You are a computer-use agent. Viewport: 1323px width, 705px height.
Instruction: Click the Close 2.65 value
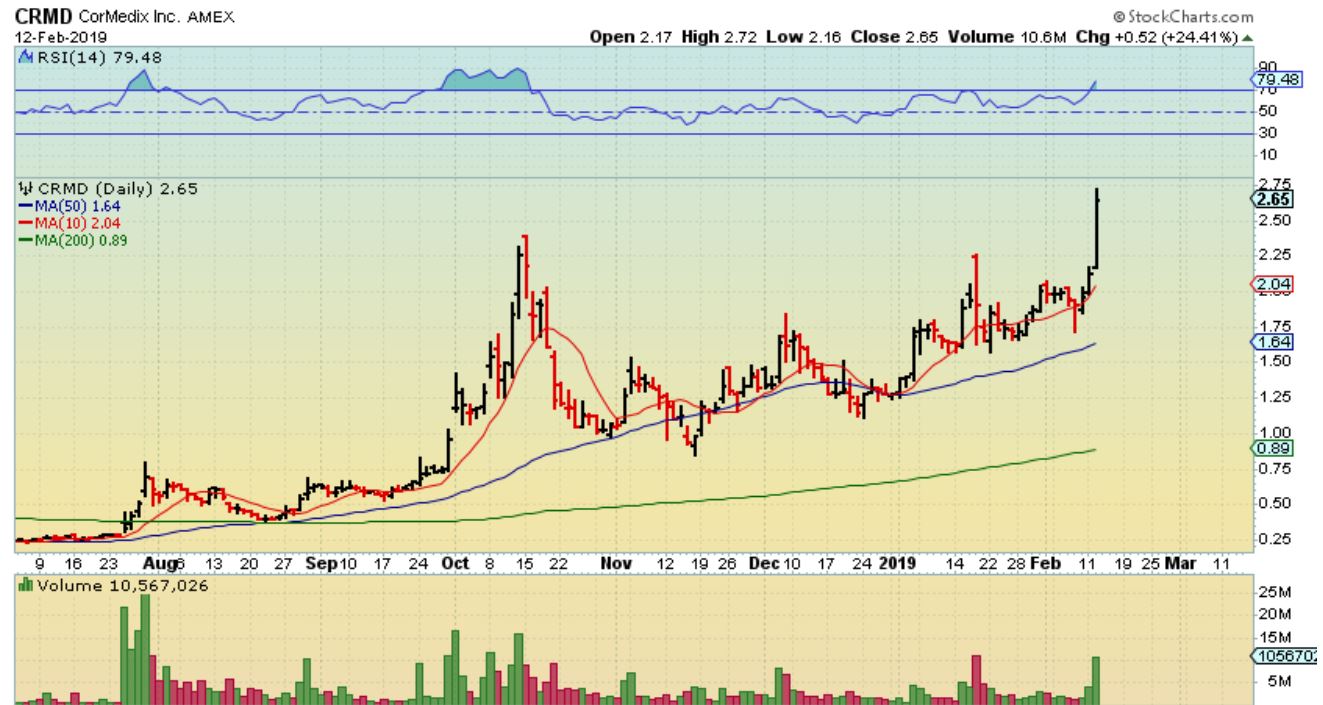(x=896, y=37)
